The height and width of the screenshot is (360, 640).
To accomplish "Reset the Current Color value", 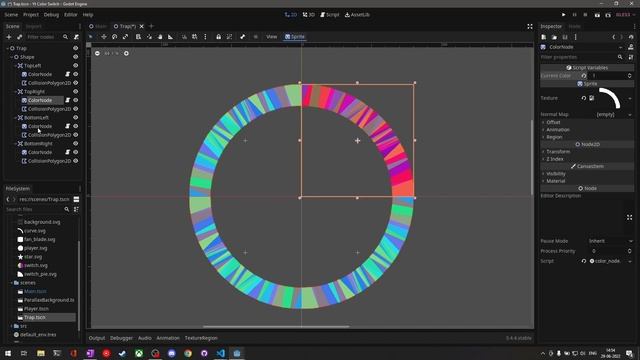I will [584, 76].
